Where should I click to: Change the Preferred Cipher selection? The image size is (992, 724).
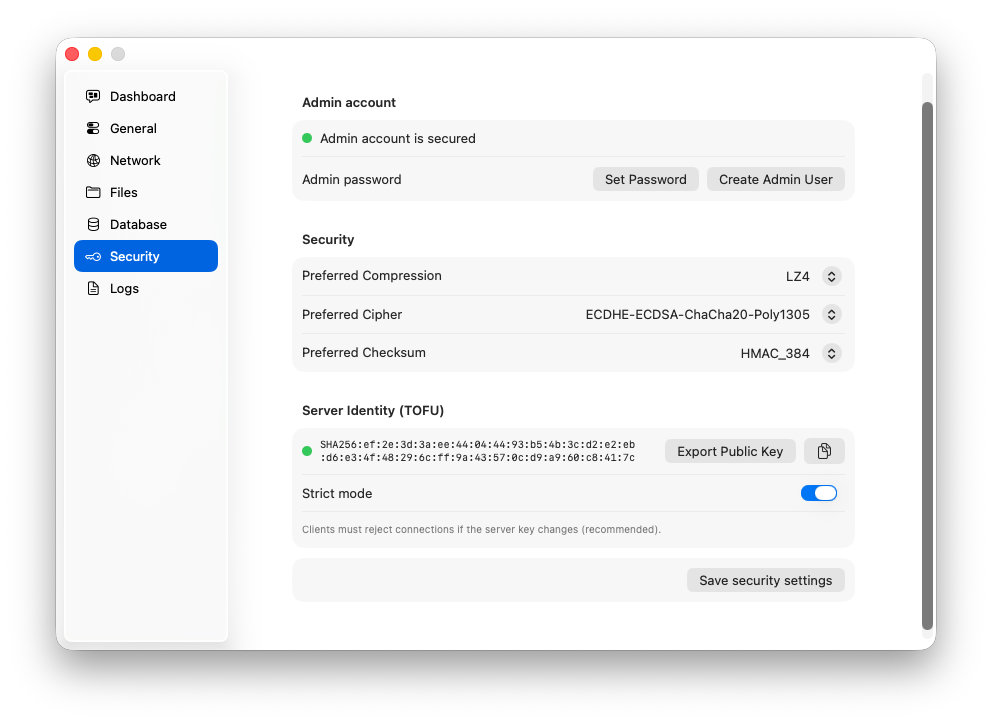(831, 314)
